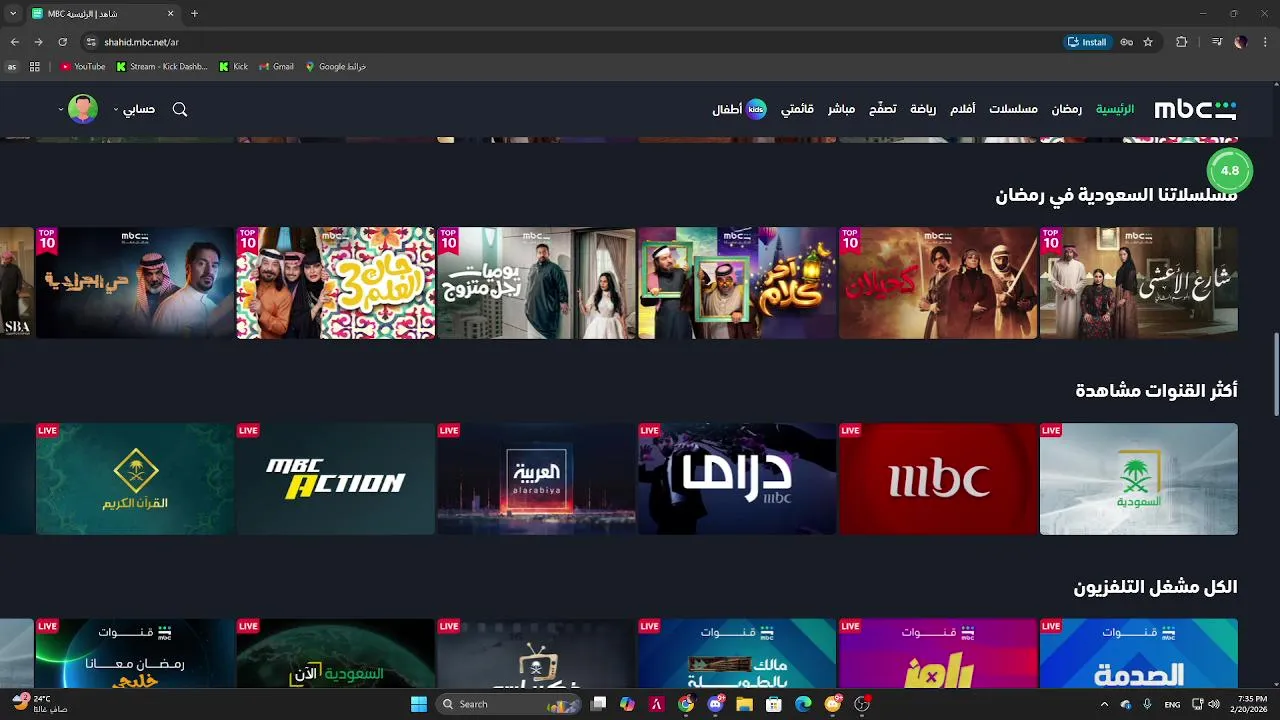The image size is (1280, 720).
Task: Open the مسلسلات series menu item
Action: click(1013, 109)
